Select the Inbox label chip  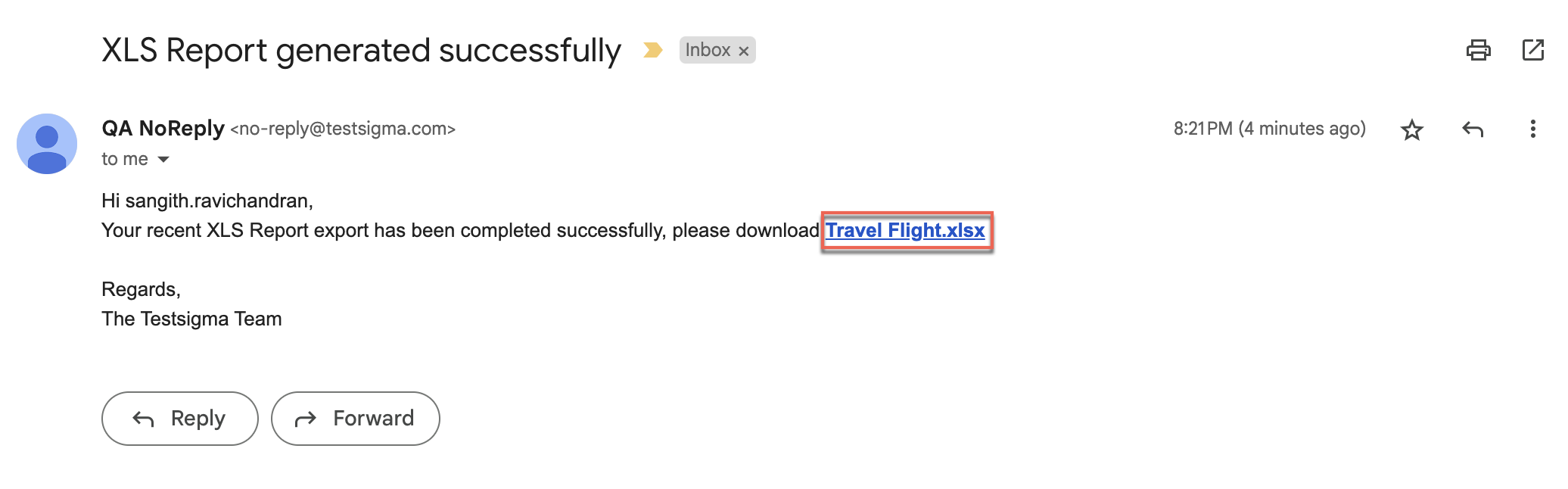[x=710, y=50]
